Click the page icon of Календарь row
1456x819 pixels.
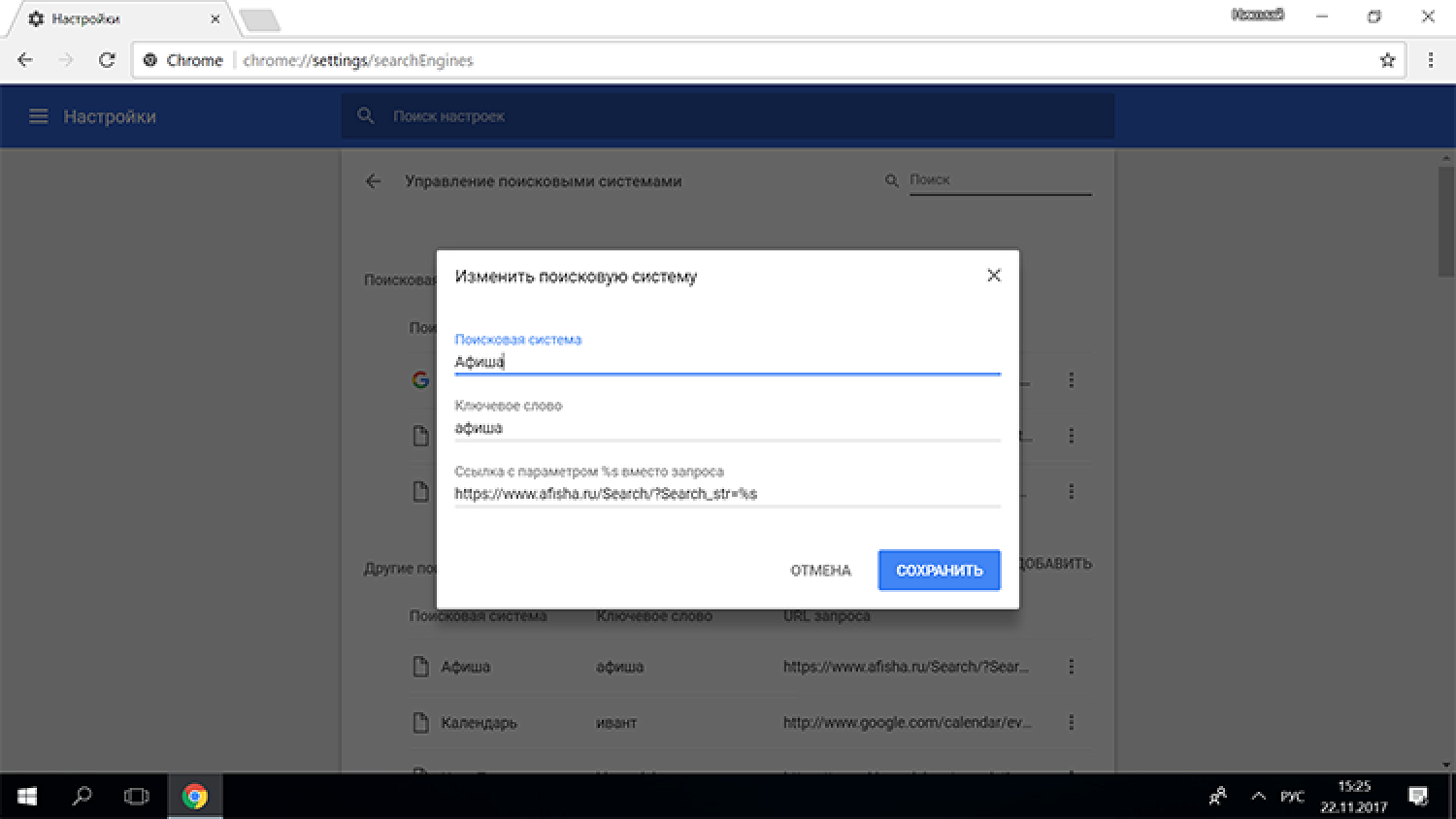tap(420, 723)
